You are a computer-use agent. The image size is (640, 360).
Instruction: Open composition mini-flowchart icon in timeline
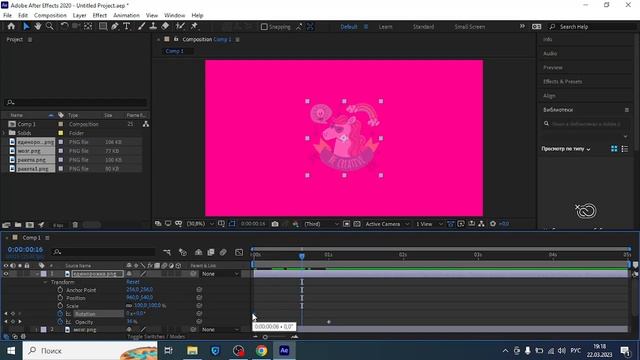[x=167, y=253]
